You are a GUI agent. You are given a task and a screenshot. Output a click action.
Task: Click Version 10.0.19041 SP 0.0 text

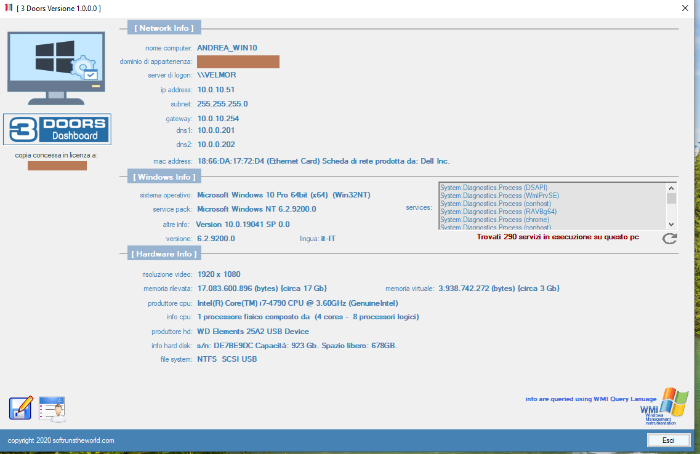243,224
